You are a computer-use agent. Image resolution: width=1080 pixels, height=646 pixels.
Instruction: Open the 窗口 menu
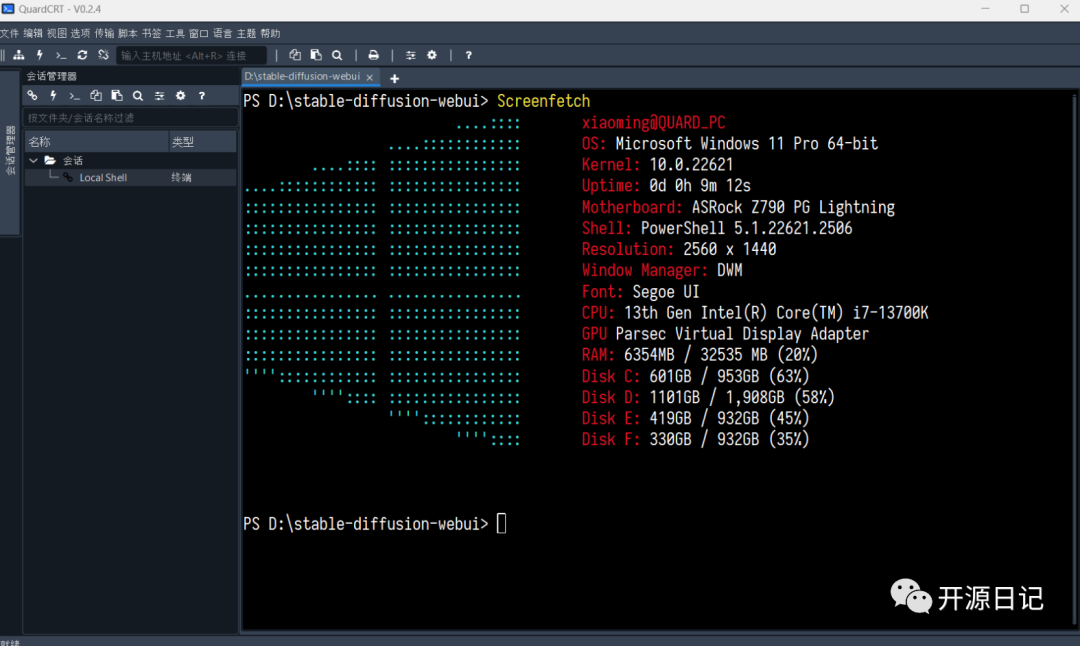[198, 33]
